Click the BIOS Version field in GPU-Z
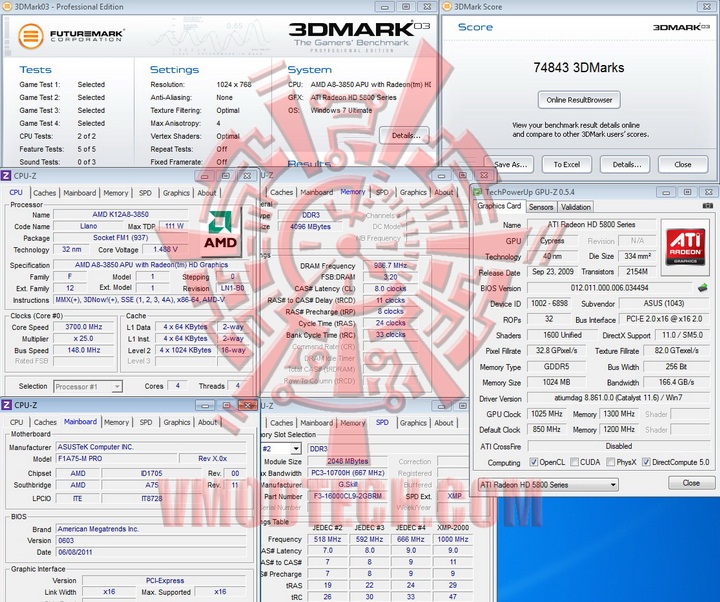720x602 pixels. [x=610, y=288]
